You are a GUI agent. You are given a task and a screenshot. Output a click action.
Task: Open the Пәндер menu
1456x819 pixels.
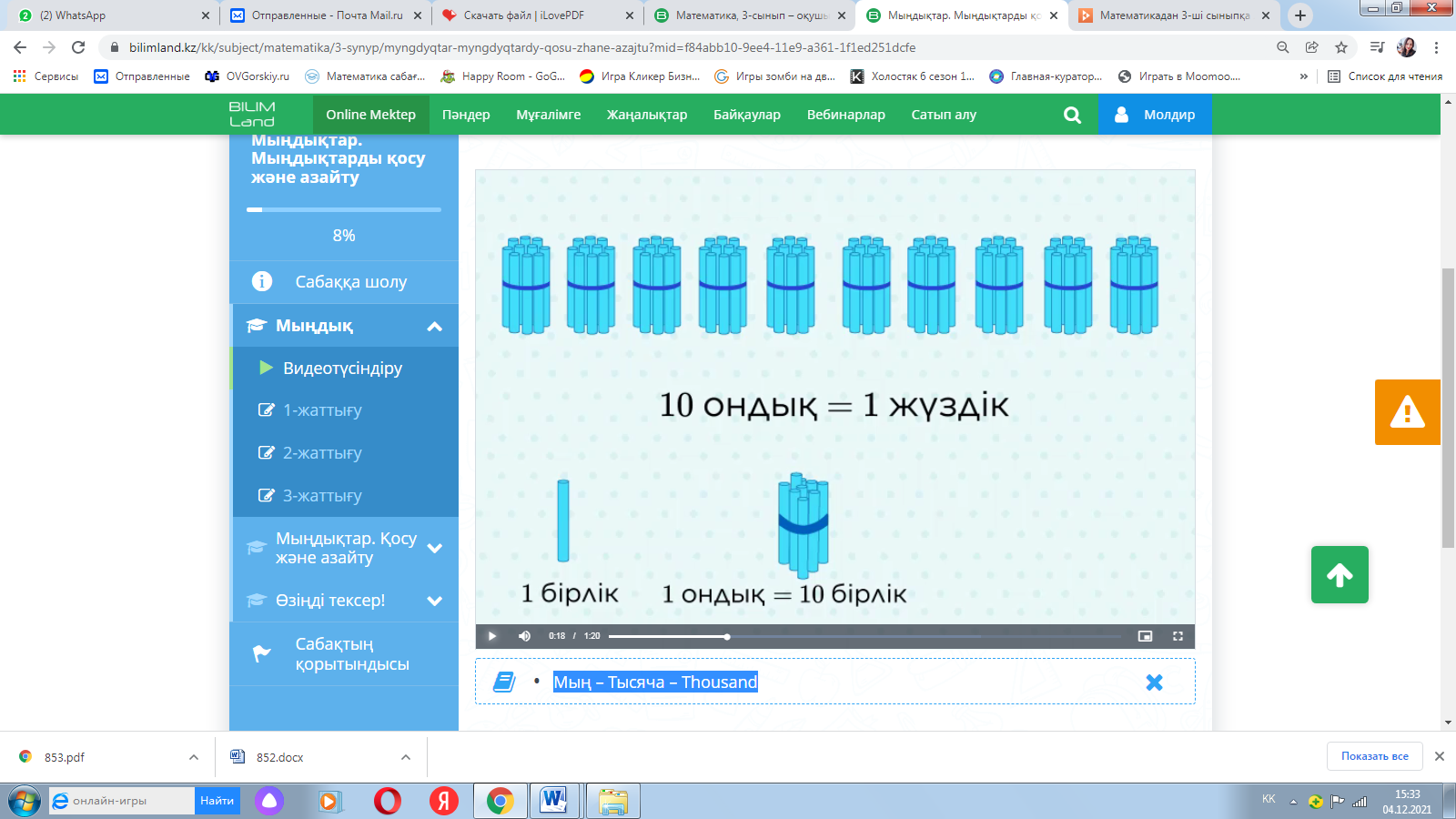(x=466, y=115)
